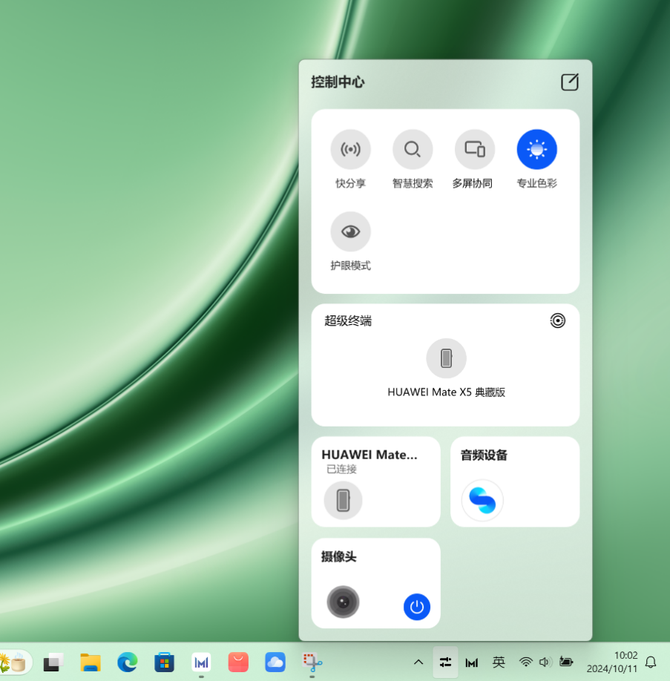The width and height of the screenshot is (670, 681).
Task: Expand the hidden system tray icons chevron
Action: point(418,662)
